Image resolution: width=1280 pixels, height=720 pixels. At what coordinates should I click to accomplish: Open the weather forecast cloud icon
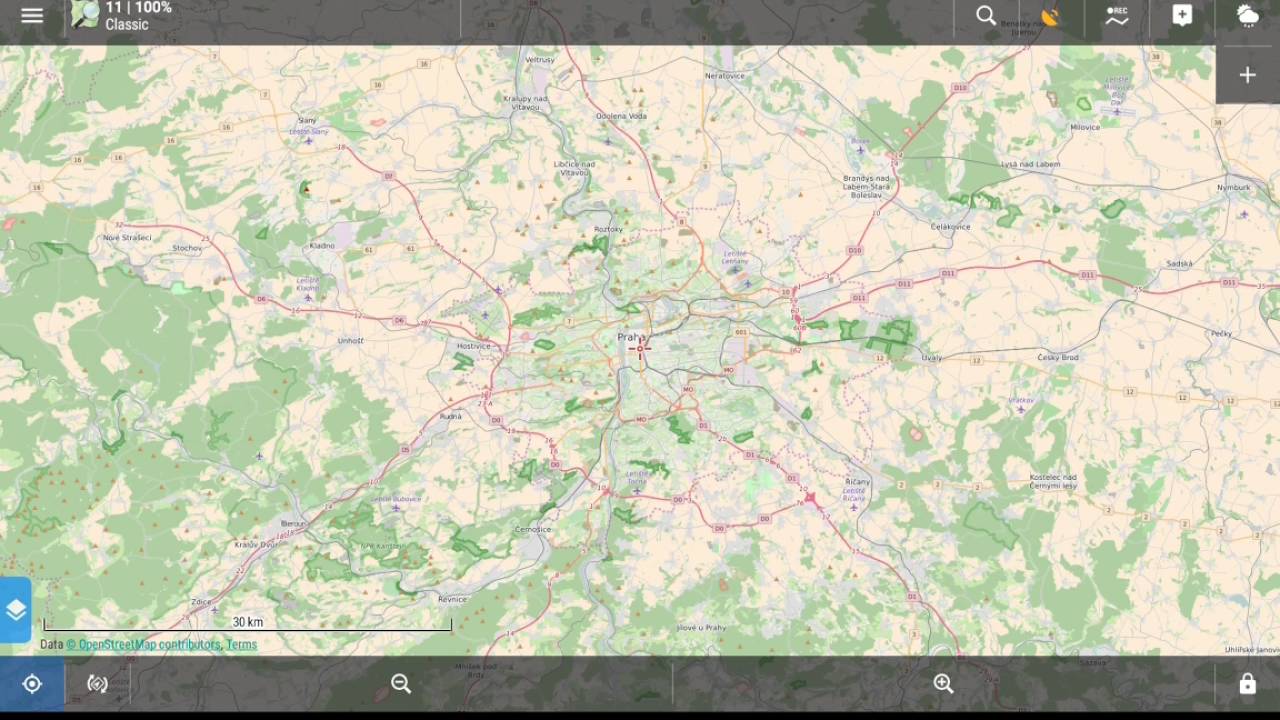tap(1248, 15)
